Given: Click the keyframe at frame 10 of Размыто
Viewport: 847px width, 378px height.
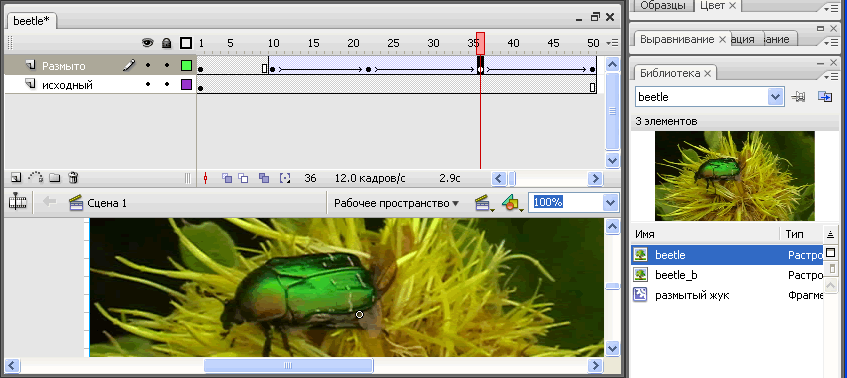Looking at the screenshot, I should click(x=272, y=69).
